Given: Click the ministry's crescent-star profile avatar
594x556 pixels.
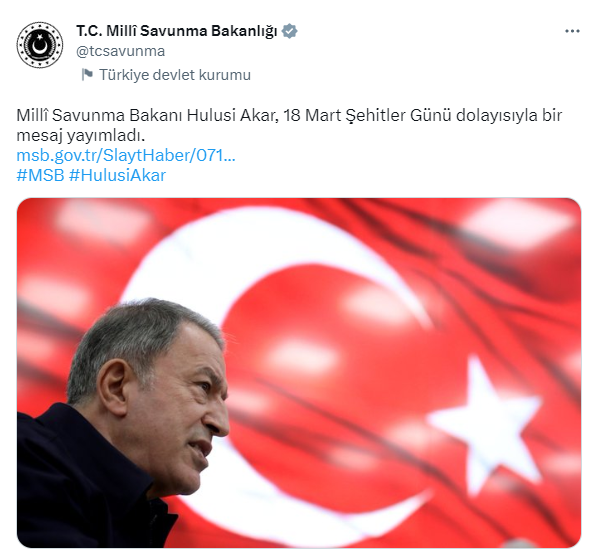Looking at the screenshot, I should pos(40,45).
